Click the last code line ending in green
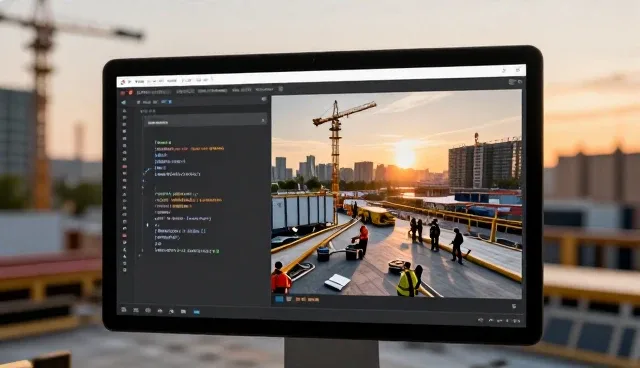640x368 pixels. (187, 251)
